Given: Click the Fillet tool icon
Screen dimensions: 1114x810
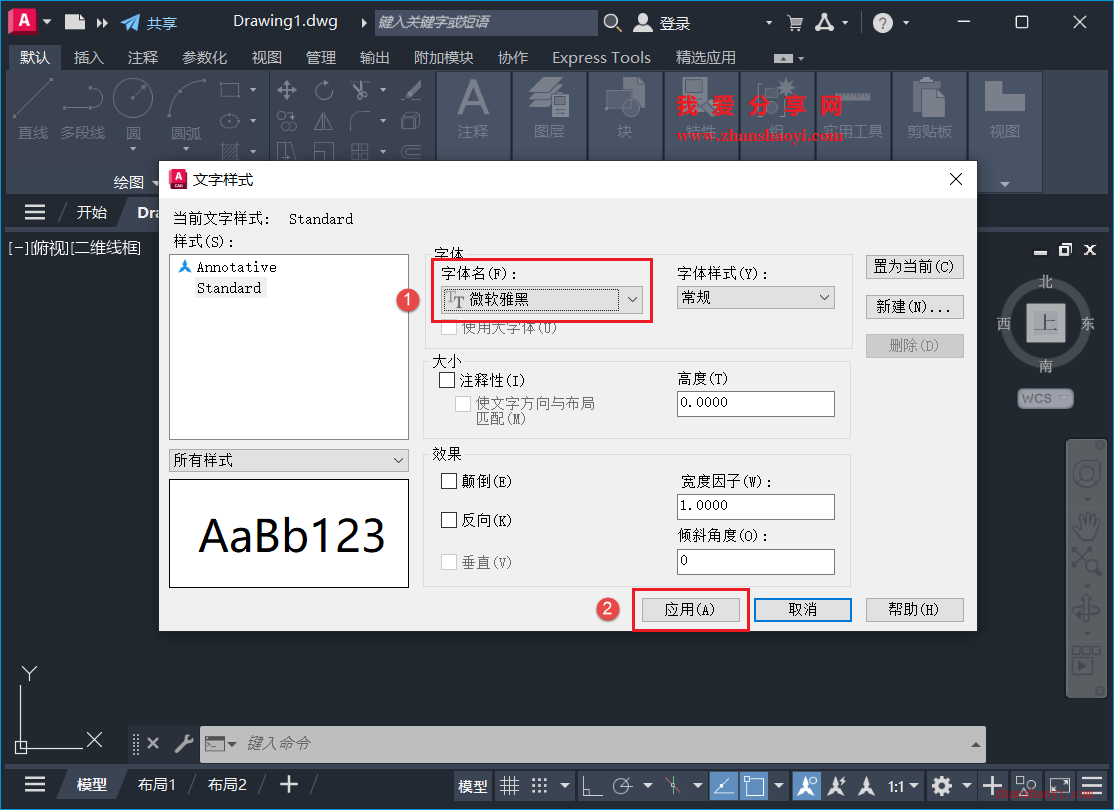Looking at the screenshot, I should point(359,121).
